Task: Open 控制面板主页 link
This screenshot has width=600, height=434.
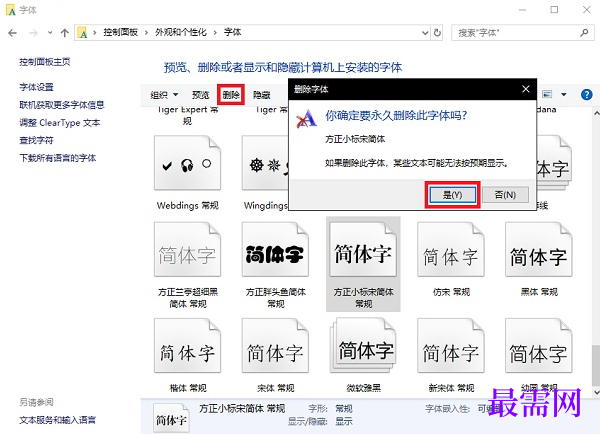Action: [45, 62]
